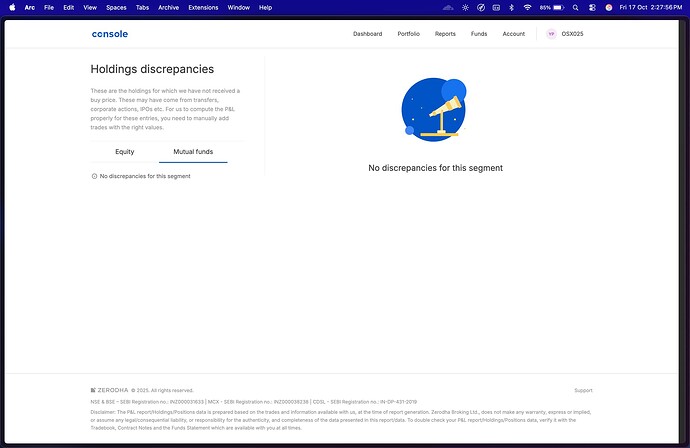Click the cloud icon in menu bar
Screen dimensions: 690x448
448,7
